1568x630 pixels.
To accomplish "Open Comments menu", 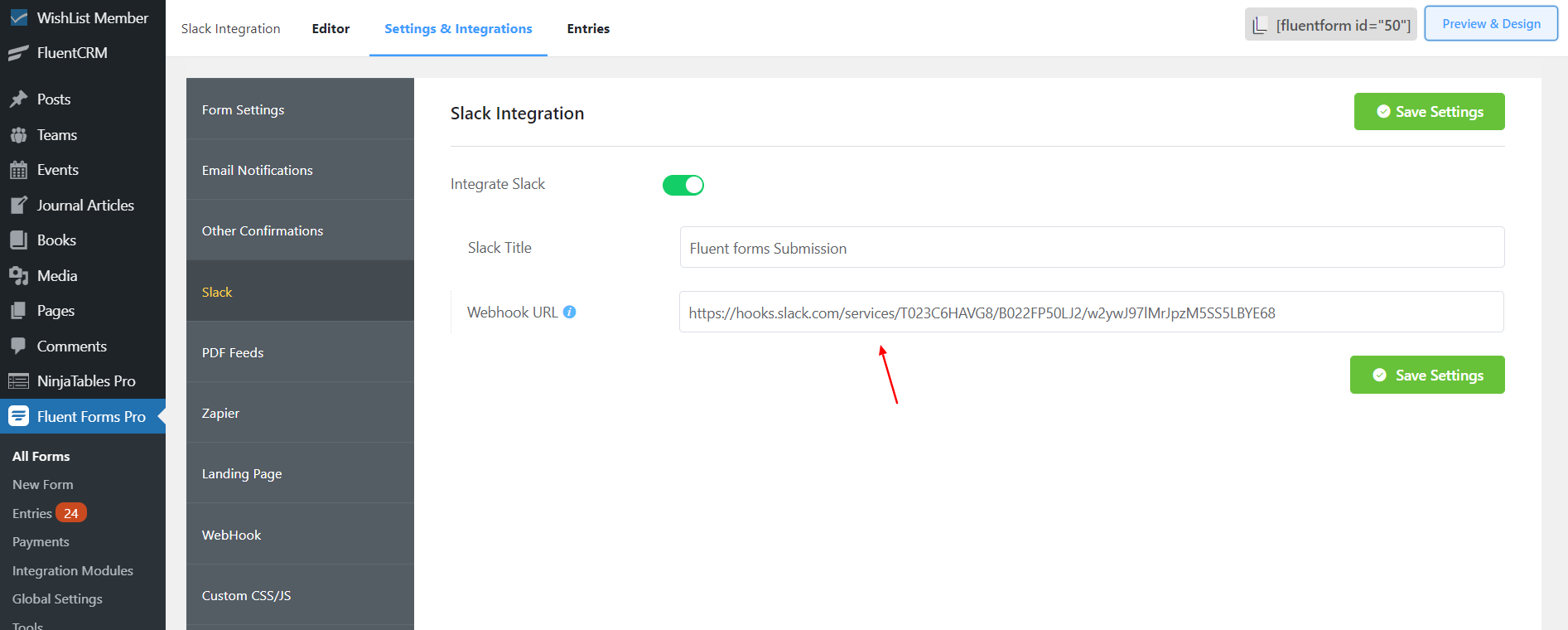I will click(x=83, y=346).
